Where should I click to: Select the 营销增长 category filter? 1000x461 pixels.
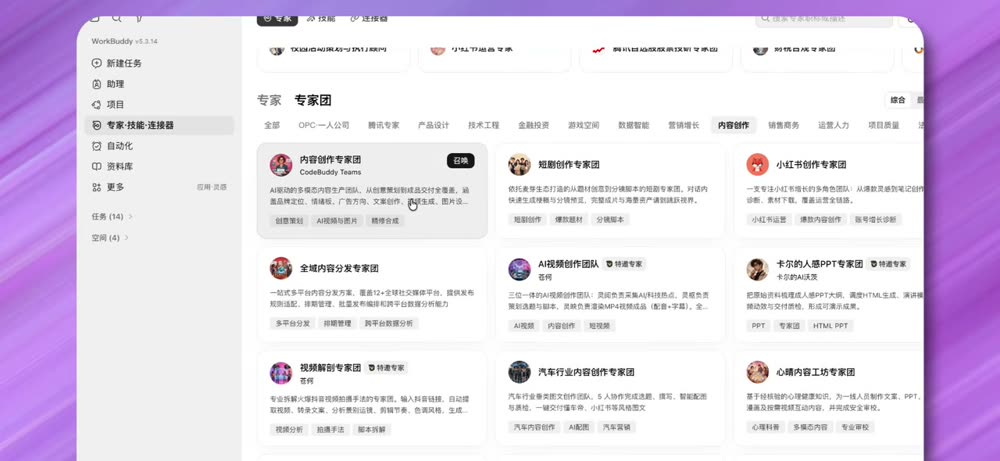[684, 126]
